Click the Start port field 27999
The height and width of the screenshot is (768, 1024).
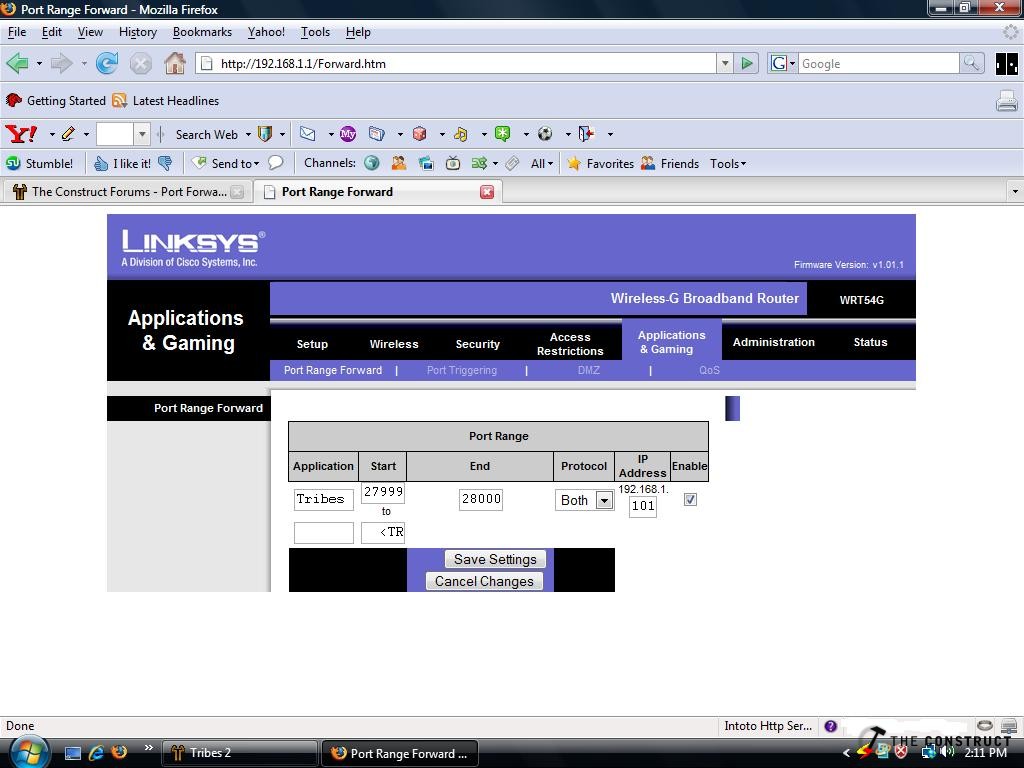point(383,492)
